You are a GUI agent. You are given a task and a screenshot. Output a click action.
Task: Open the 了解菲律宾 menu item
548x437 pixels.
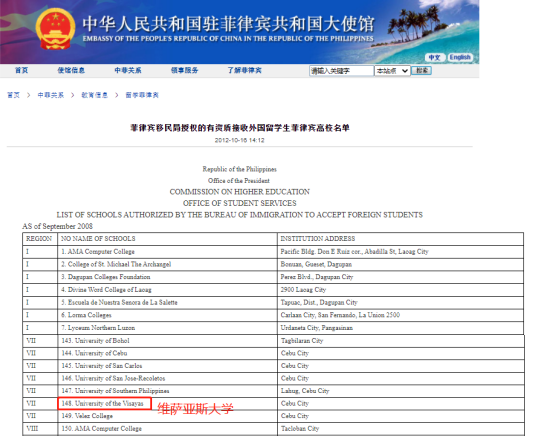click(245, 70)
